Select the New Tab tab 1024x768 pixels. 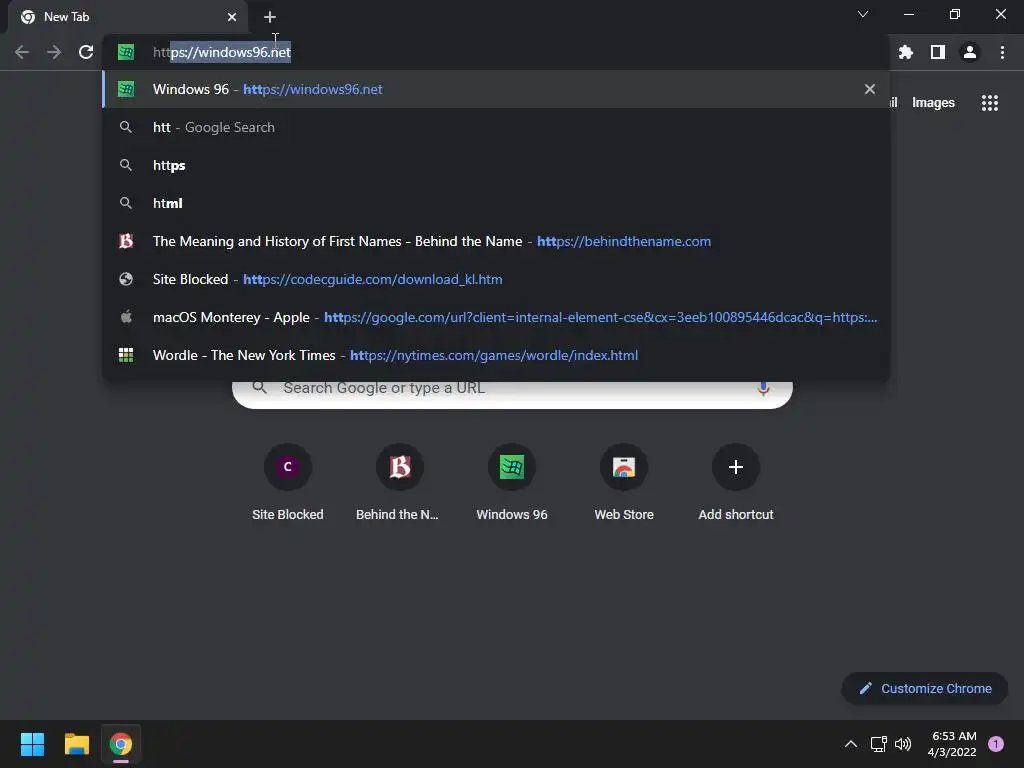pyautogui.click(x=128, y=17)
